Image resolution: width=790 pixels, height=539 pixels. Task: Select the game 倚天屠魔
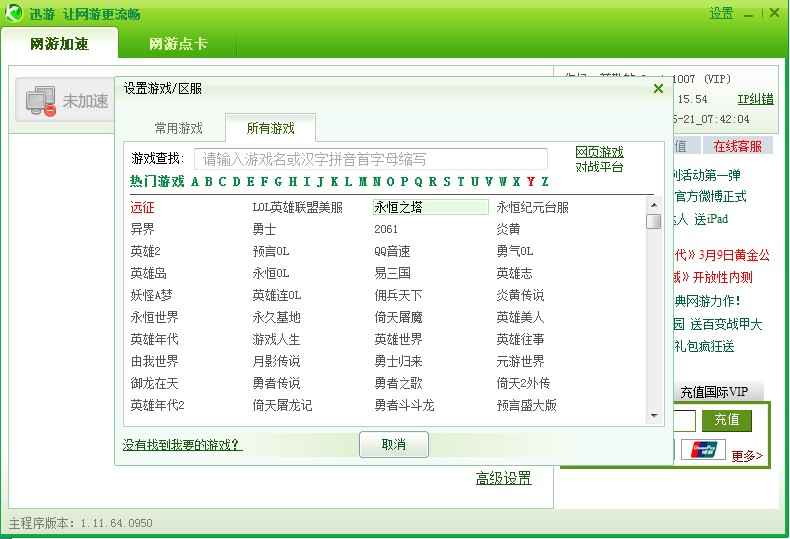coord(398,317)
